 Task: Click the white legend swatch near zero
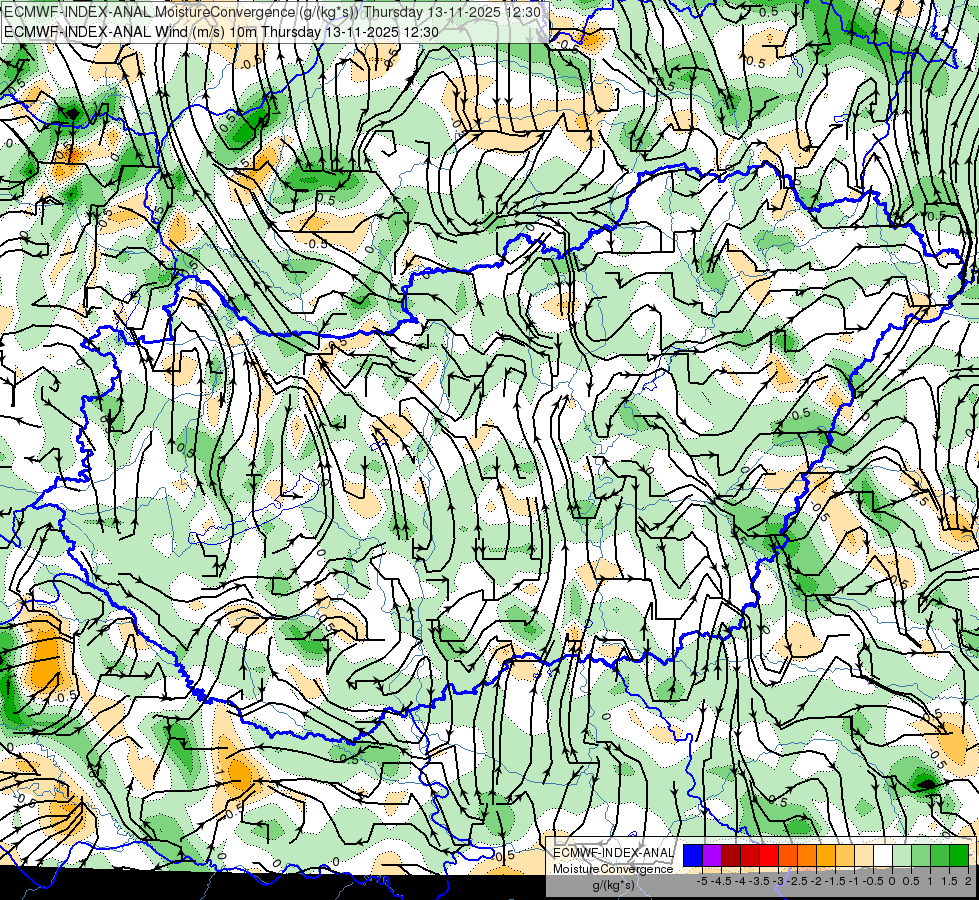883,856
